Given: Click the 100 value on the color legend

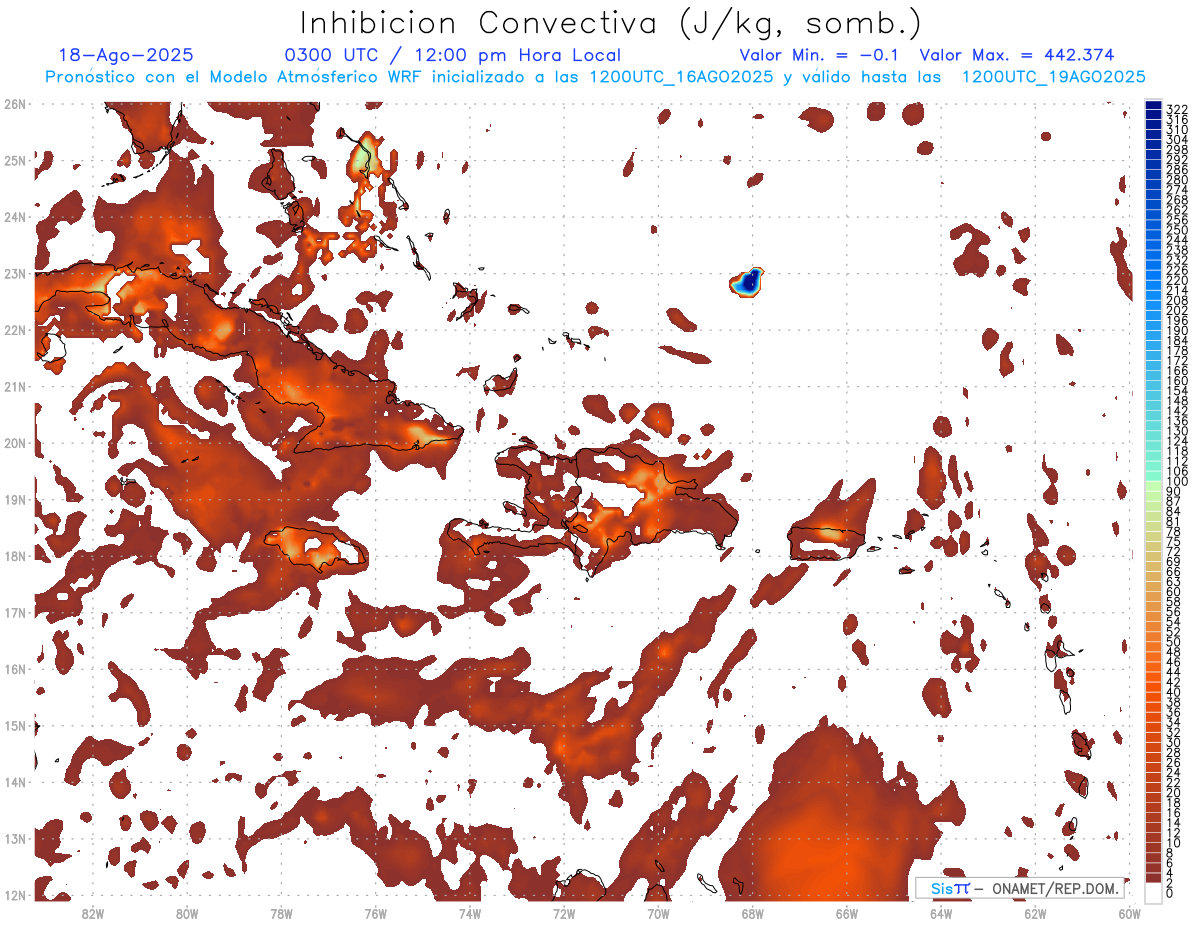Looking at the screenshot, I should (x=1175, y=482).
